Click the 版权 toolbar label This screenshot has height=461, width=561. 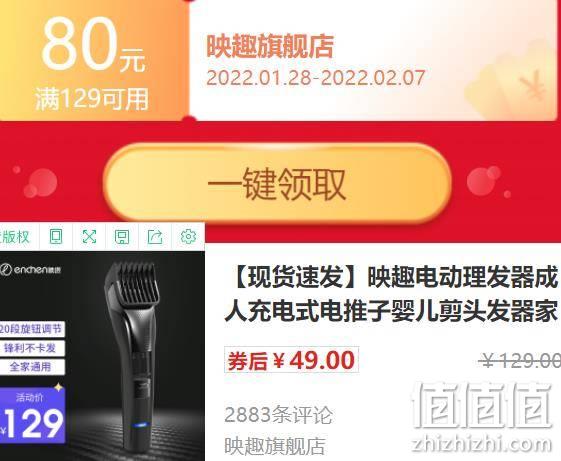(14, 237)
